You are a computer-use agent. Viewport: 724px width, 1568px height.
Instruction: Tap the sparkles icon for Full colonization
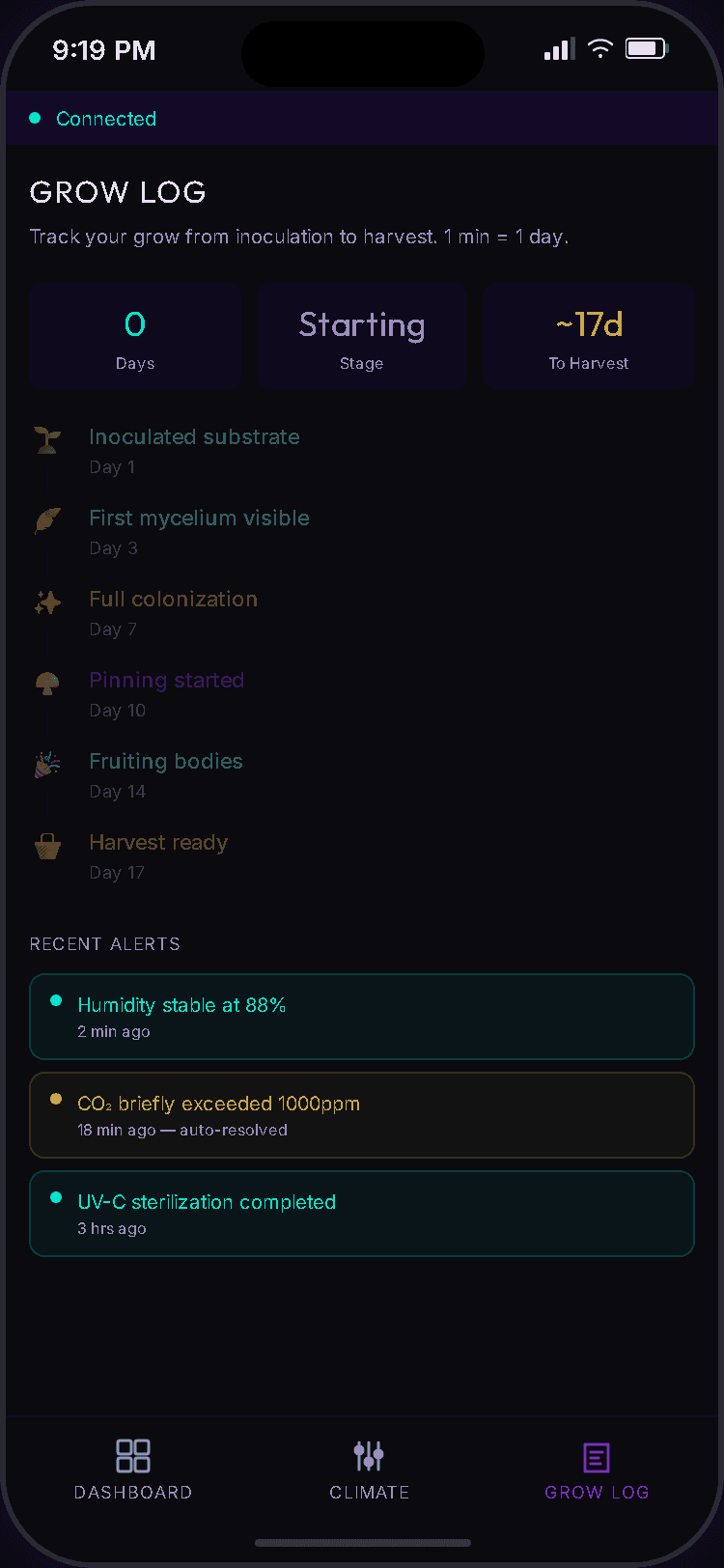pyautogui.click(x=47, y=601)
